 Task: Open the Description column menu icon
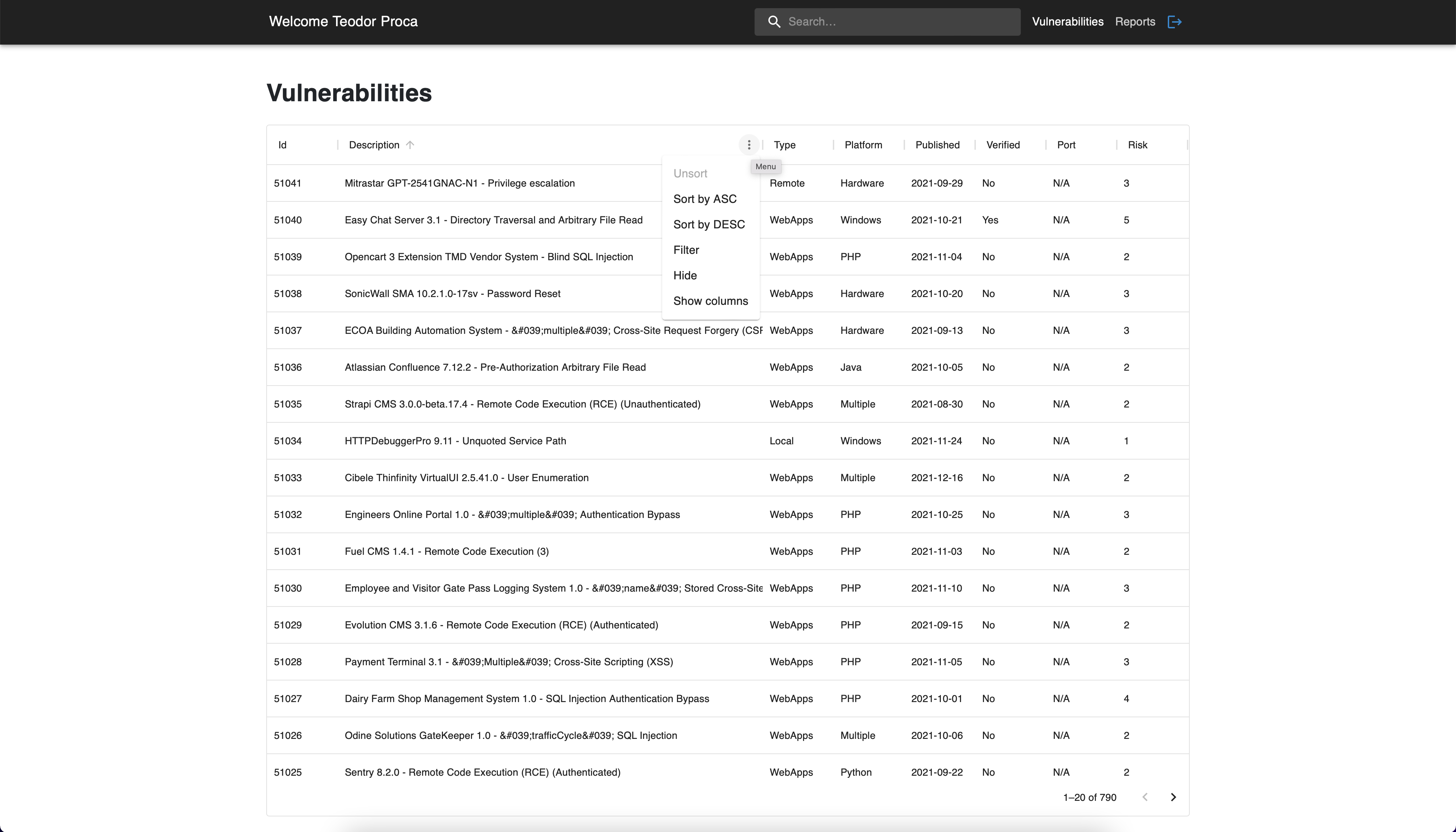pyautogui.click(x=749, y=144)
